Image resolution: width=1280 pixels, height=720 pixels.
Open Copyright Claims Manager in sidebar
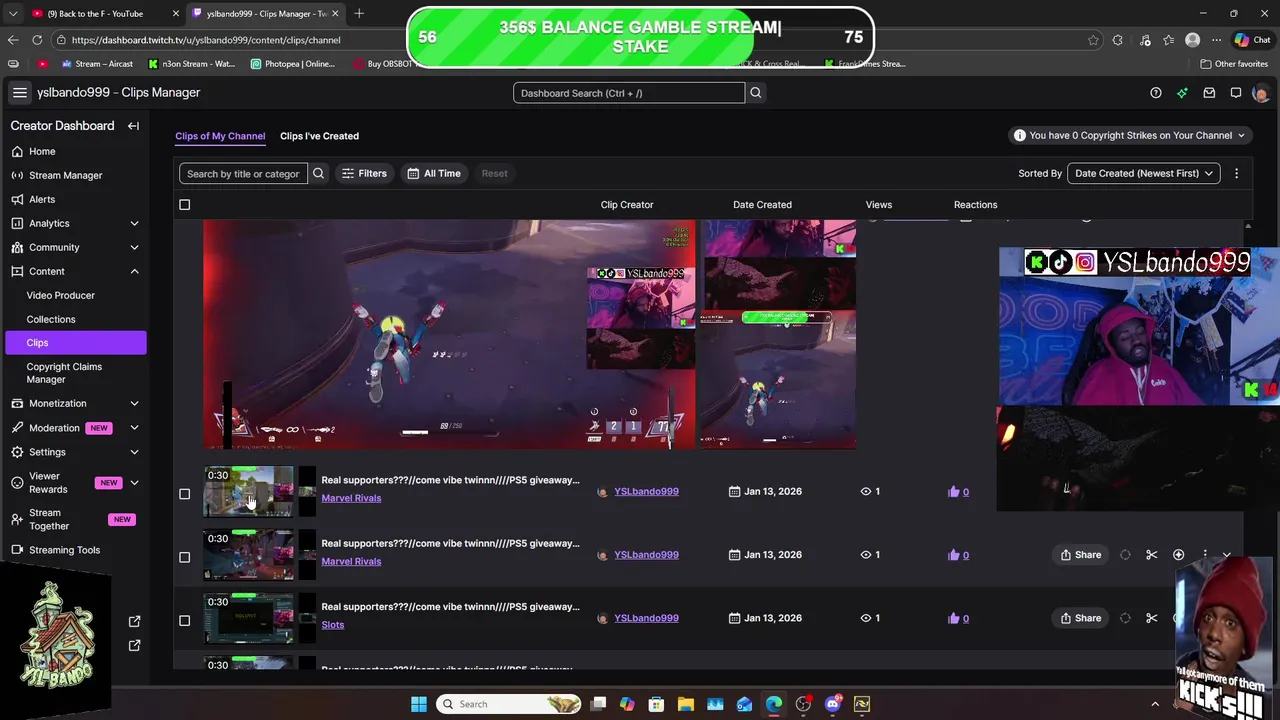click(64, 373)
